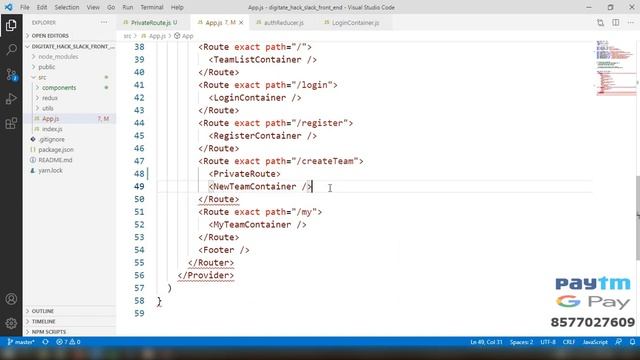This screenshot has width=640, height=360.
Task: Open the README.md file
Action: 55,160
